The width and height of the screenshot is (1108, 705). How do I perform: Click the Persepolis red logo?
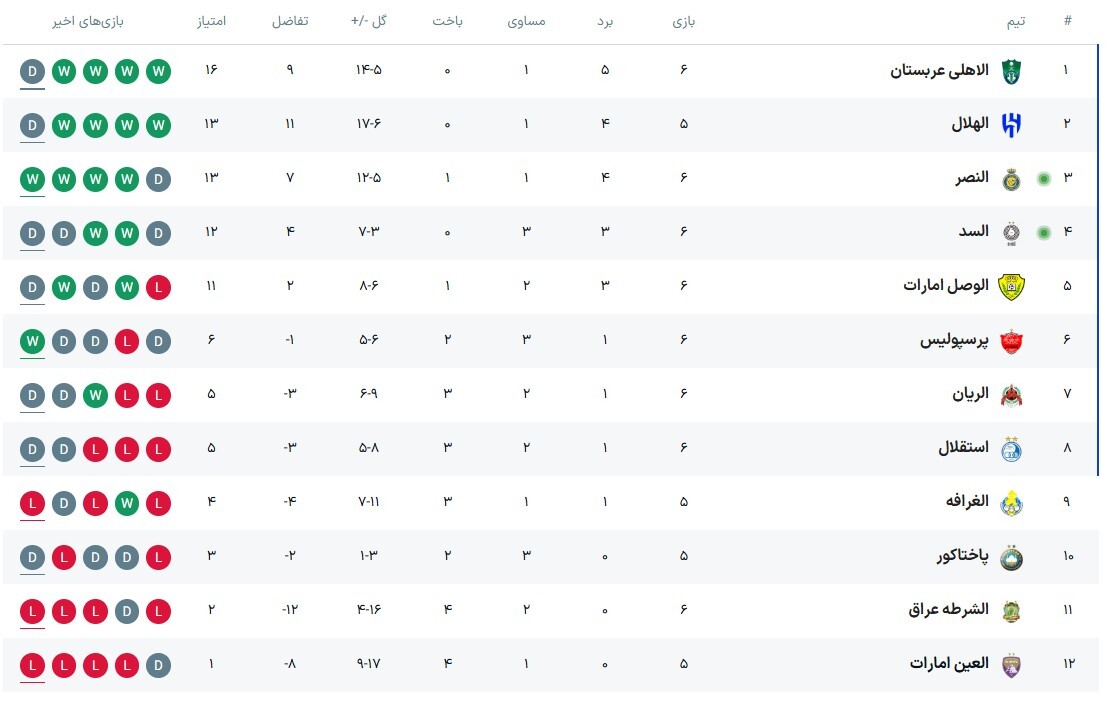[x=1011, y=341]
